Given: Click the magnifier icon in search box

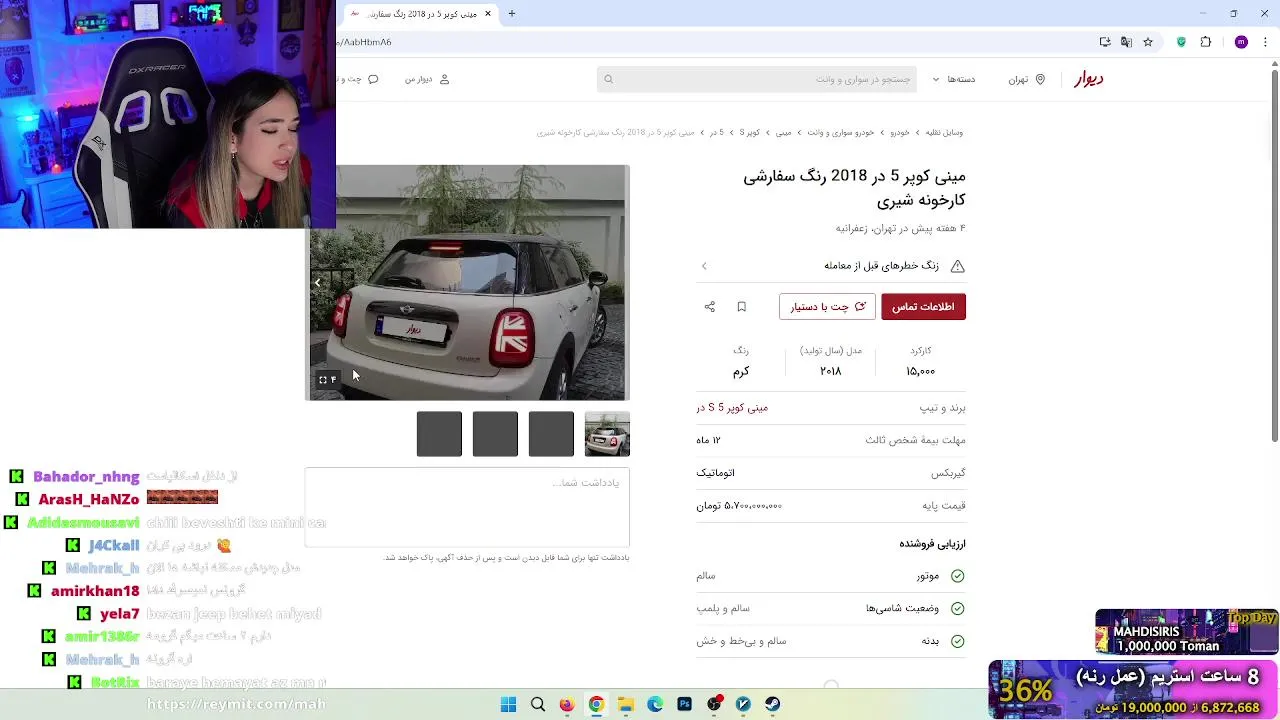Looking at the screenshot, I should click(x=608, y=79).
